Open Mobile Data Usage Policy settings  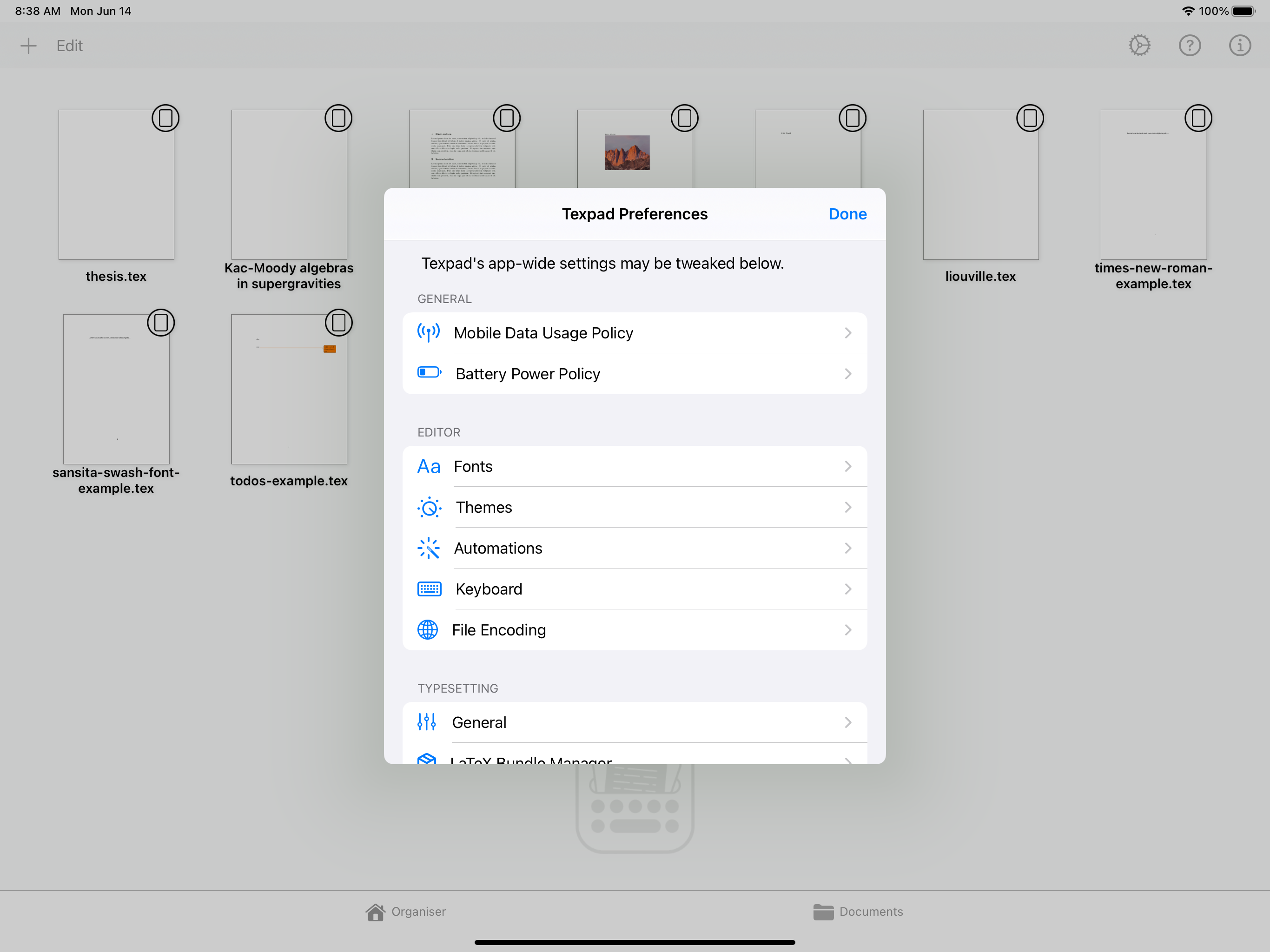click(635, 333)
